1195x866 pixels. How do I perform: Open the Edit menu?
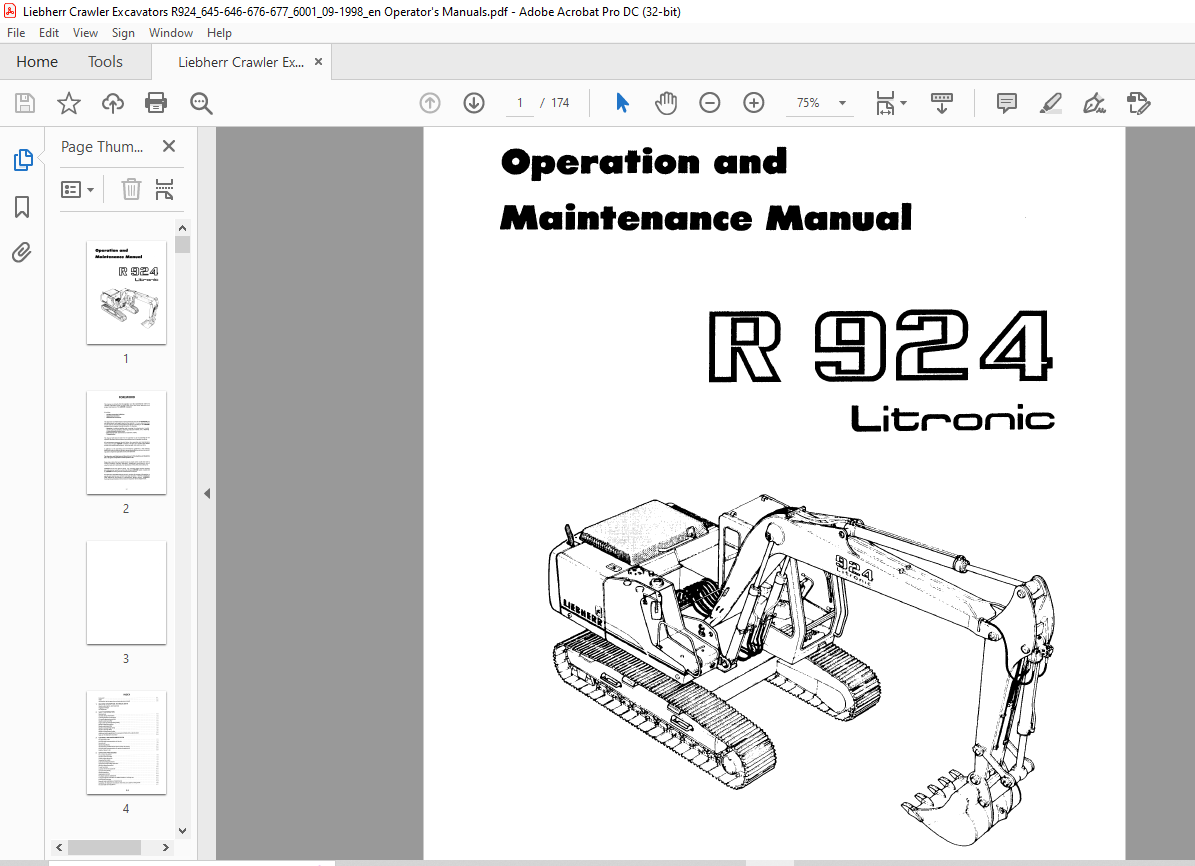[49, 33]
